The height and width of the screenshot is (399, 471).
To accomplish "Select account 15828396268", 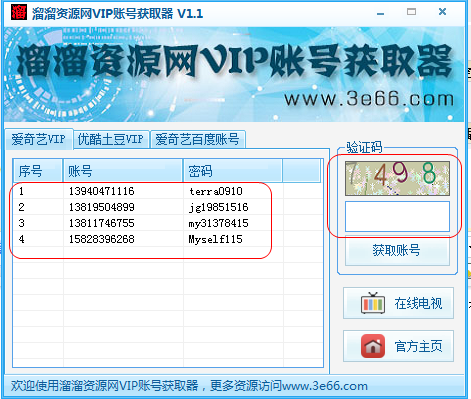I will pos(101,239).
